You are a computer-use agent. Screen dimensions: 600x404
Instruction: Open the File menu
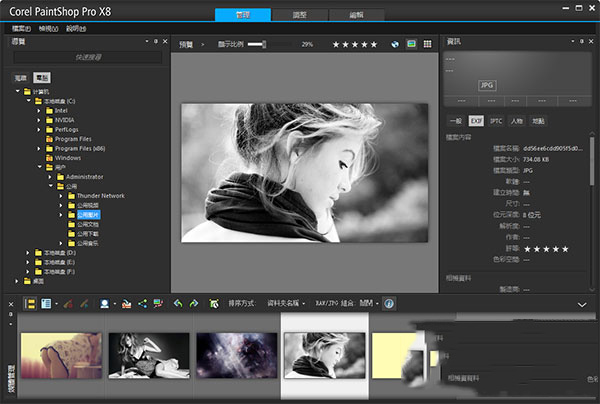(21, 28)
